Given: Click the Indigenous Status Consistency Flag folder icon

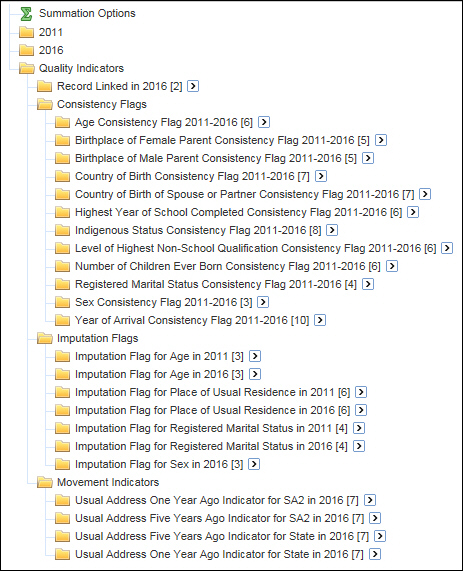Looking at the screenshot, I should point(62,230).
